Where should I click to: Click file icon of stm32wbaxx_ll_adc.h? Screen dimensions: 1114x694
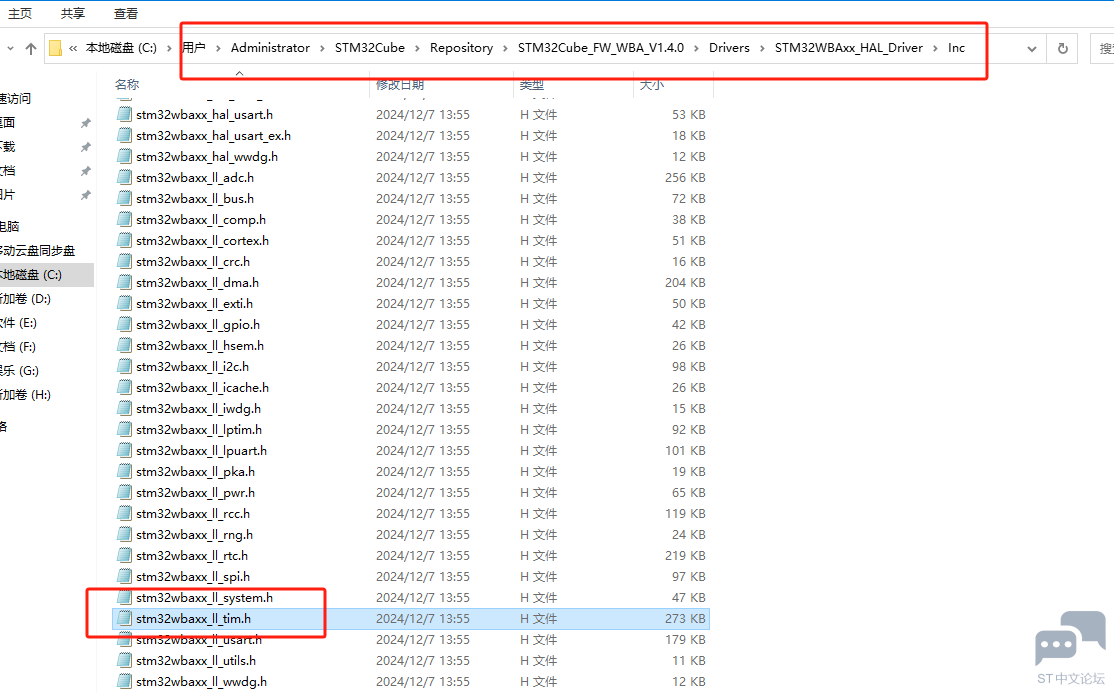coord(124,178)
